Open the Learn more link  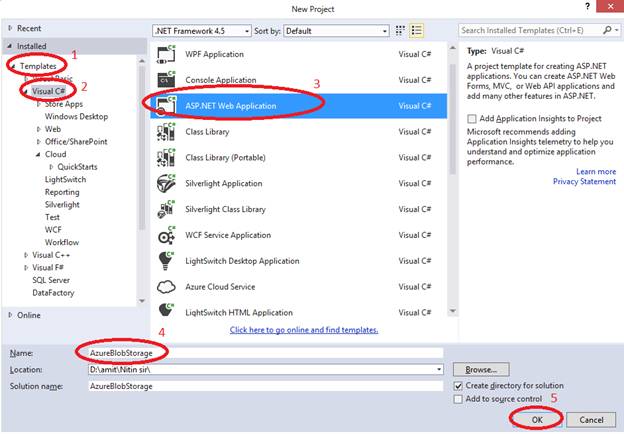pyautogui.click(x=596, y=171)
